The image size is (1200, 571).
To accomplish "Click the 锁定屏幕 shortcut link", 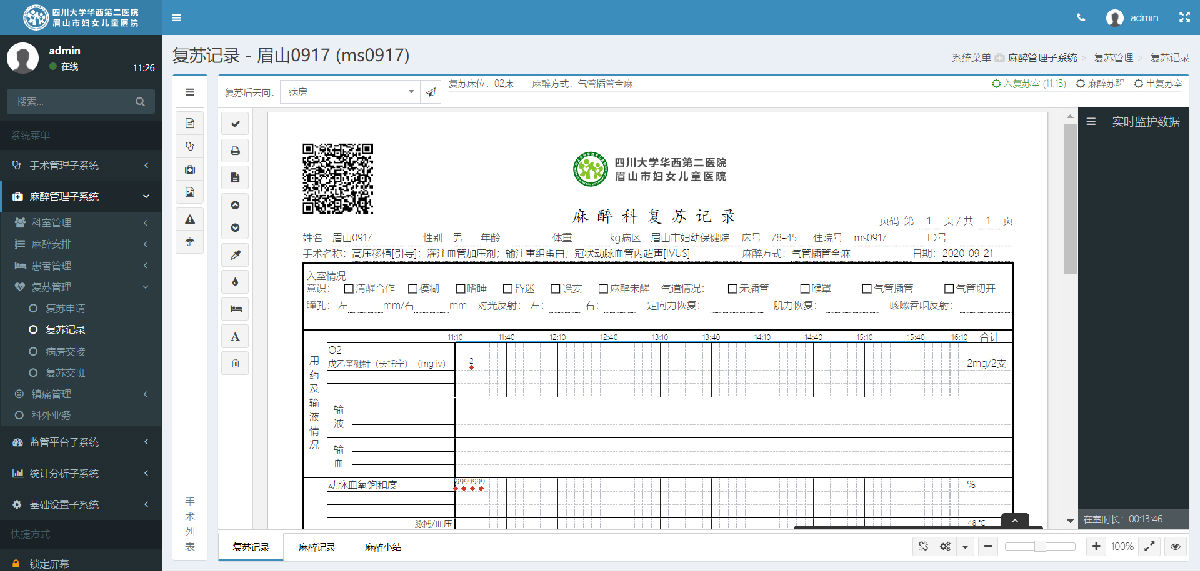I will click(48, 564).
